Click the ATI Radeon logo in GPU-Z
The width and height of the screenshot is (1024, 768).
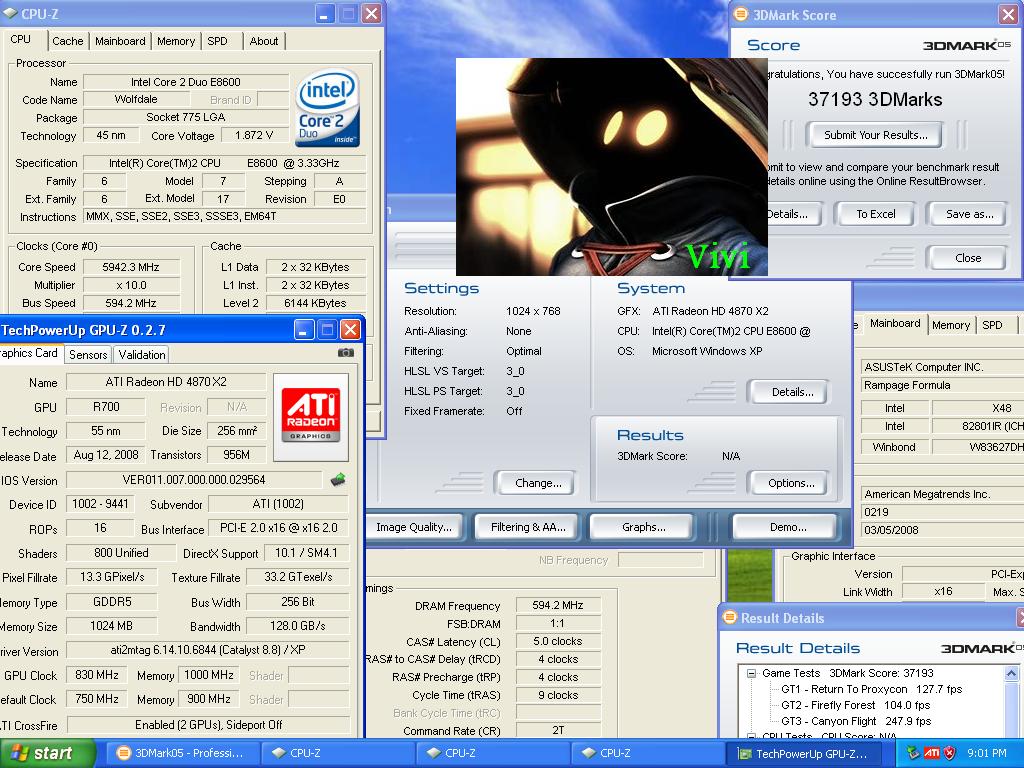coord(311,415)
